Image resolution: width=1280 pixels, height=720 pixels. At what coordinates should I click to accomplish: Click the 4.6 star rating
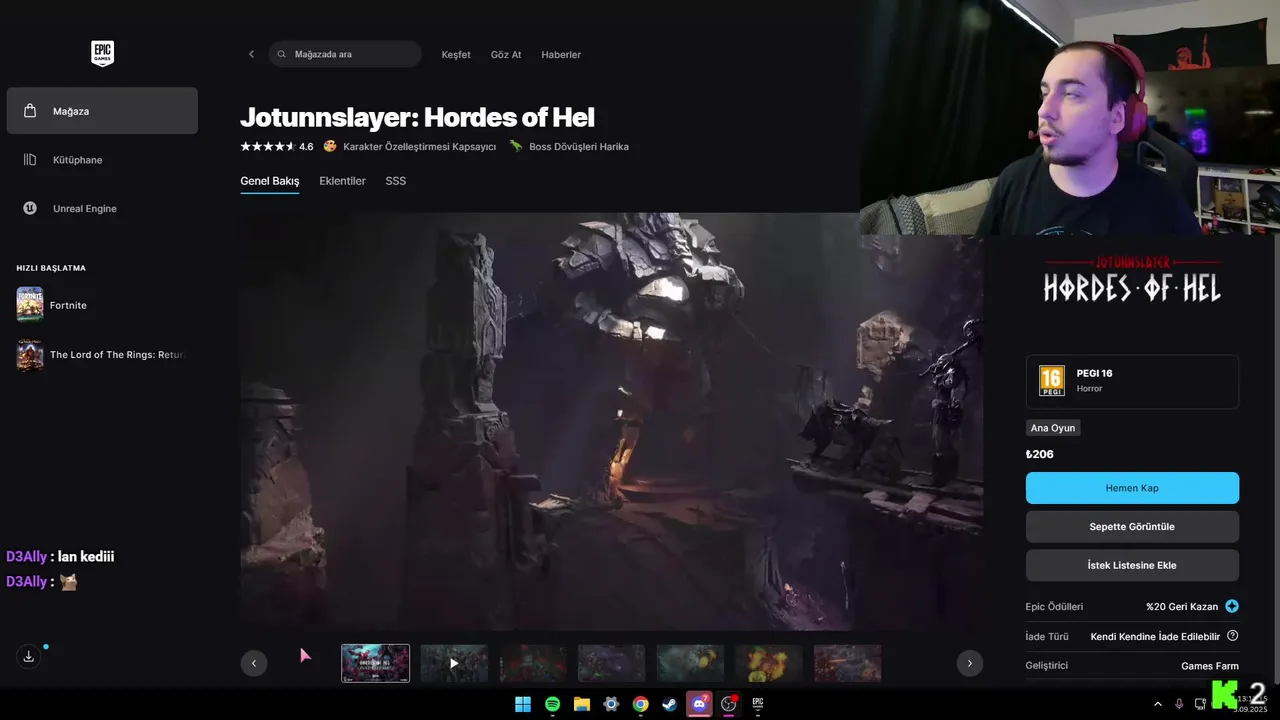[x=276, y=146]
